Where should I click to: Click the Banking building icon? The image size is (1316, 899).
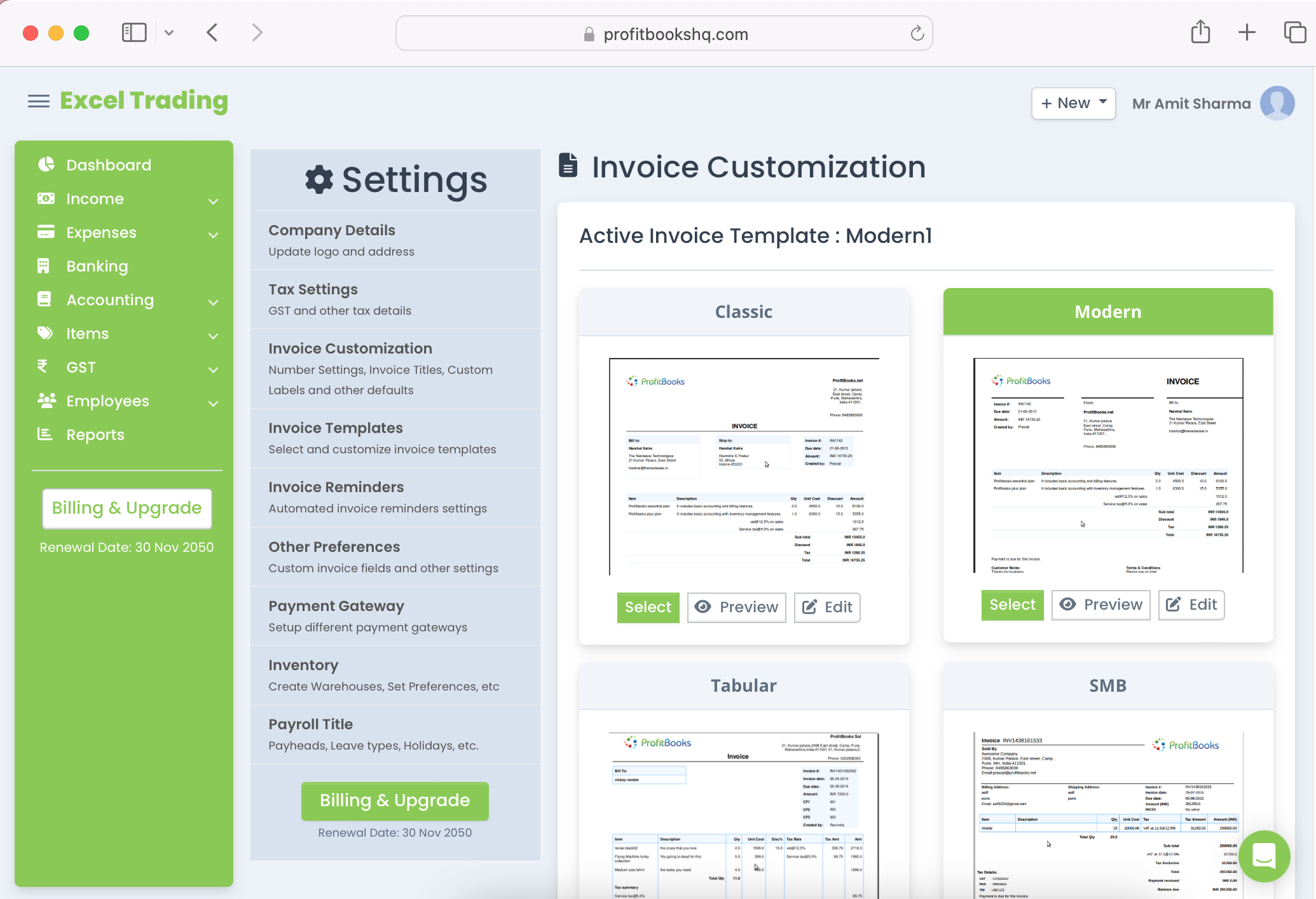pos(43,266)
